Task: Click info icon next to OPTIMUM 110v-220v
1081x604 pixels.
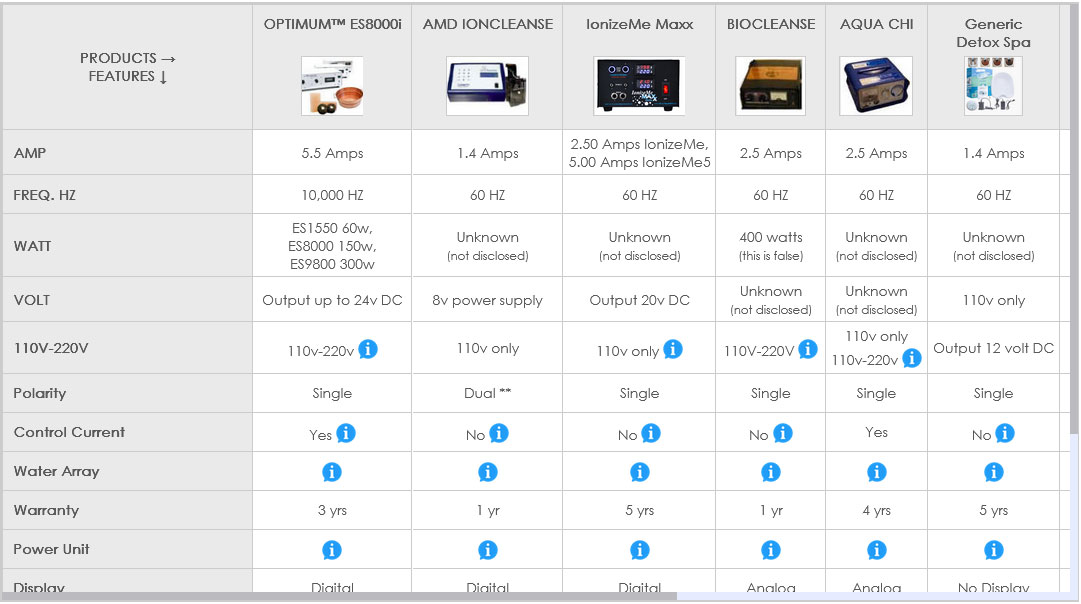Action: [x=368, y=349]
